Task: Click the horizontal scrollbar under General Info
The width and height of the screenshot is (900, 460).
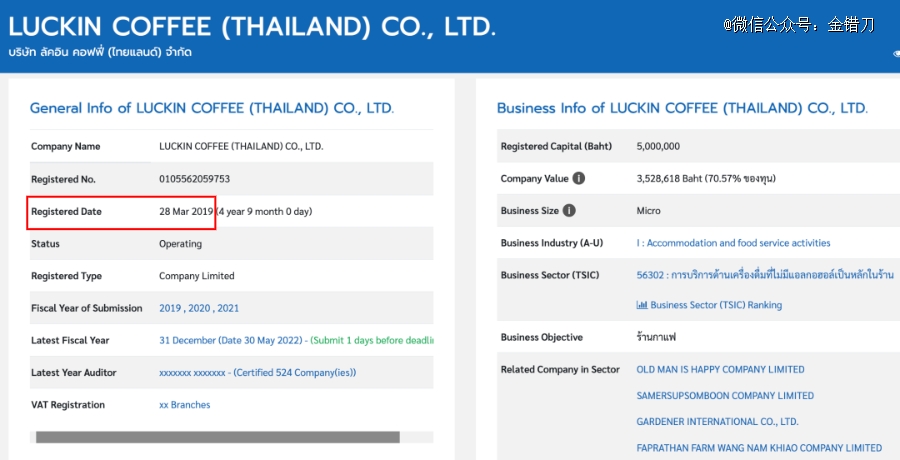Action: (218, 438)
